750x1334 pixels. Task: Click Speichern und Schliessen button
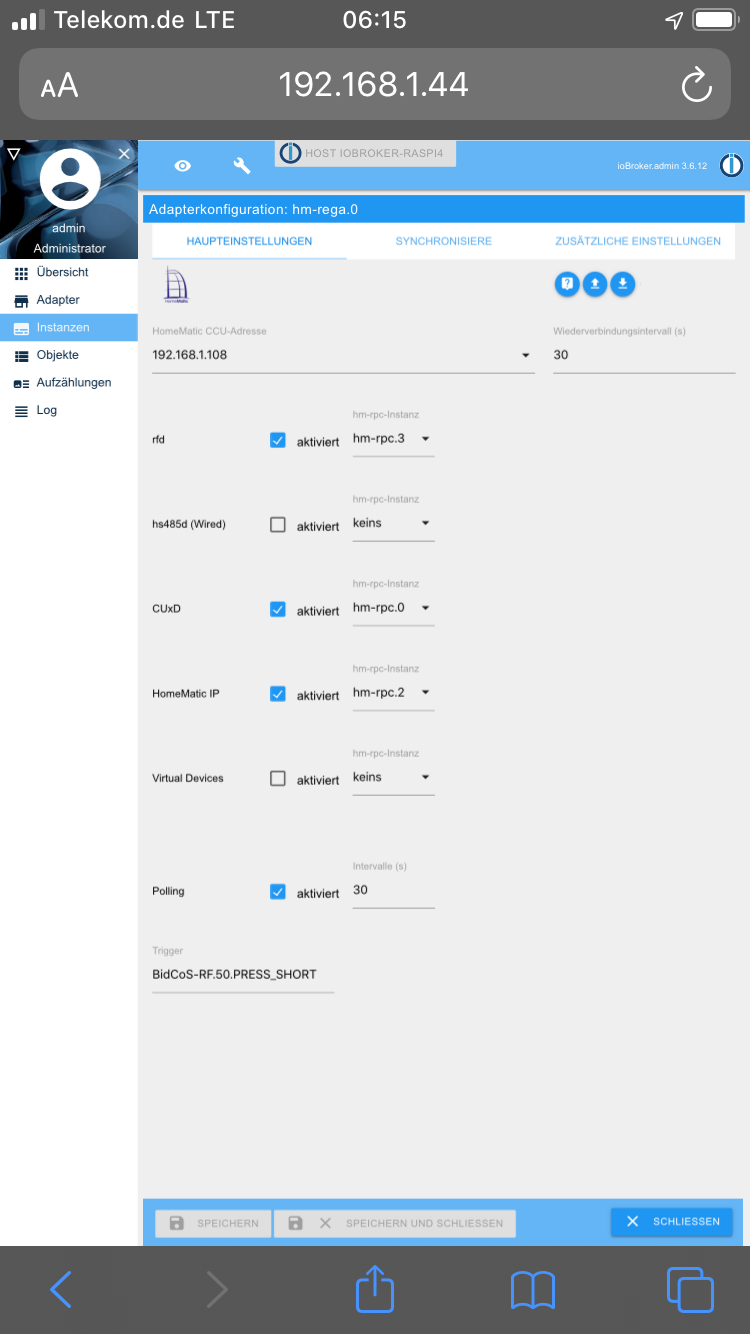(x=395, y=1223)
